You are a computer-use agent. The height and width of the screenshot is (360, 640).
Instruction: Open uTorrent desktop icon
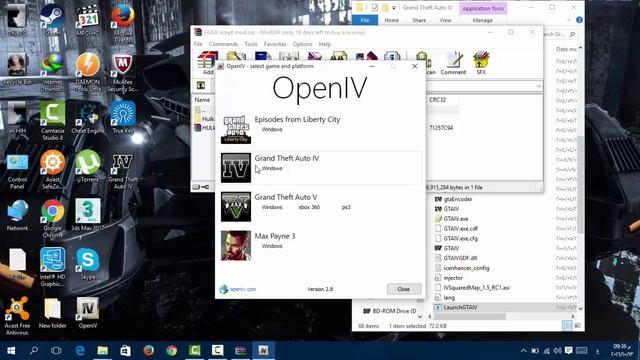point(87,166)
